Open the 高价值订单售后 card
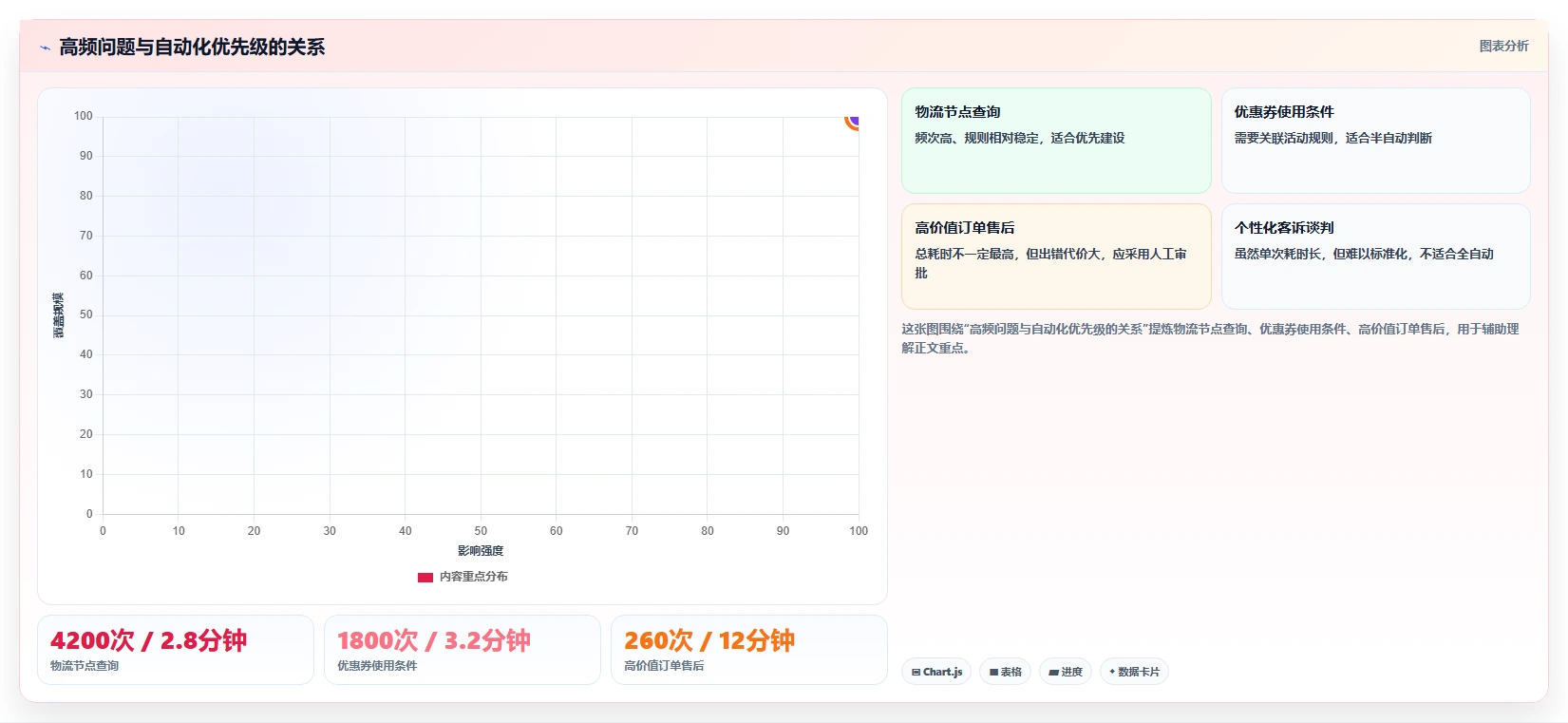 click(x=1056, y=257)
